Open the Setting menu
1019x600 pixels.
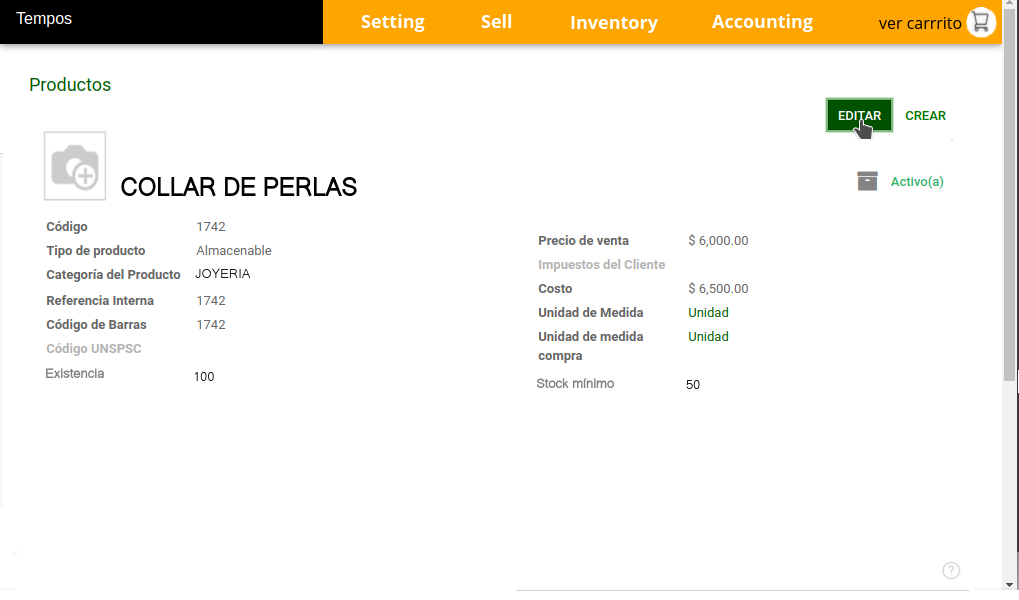tap(392, 22)
